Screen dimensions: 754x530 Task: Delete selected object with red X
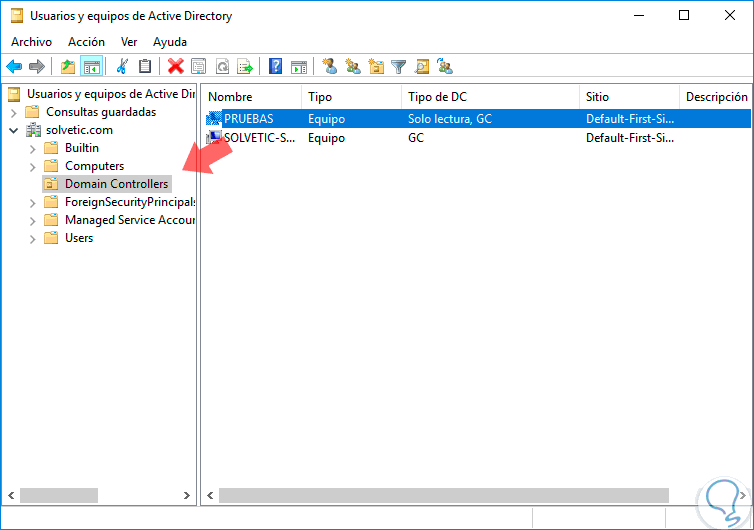(x=176, y=66)
